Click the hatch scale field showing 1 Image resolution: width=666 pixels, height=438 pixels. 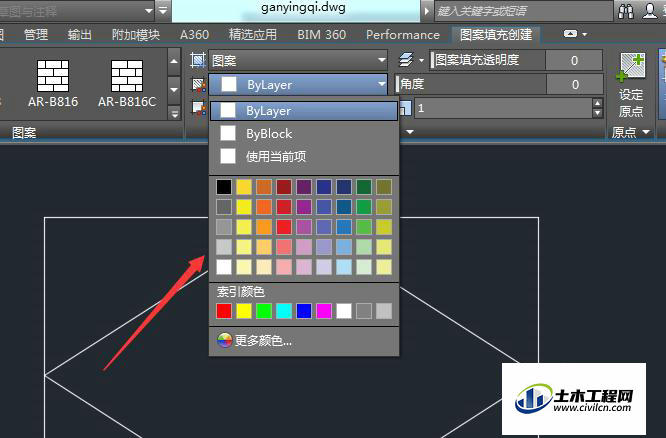coord(503,108)
